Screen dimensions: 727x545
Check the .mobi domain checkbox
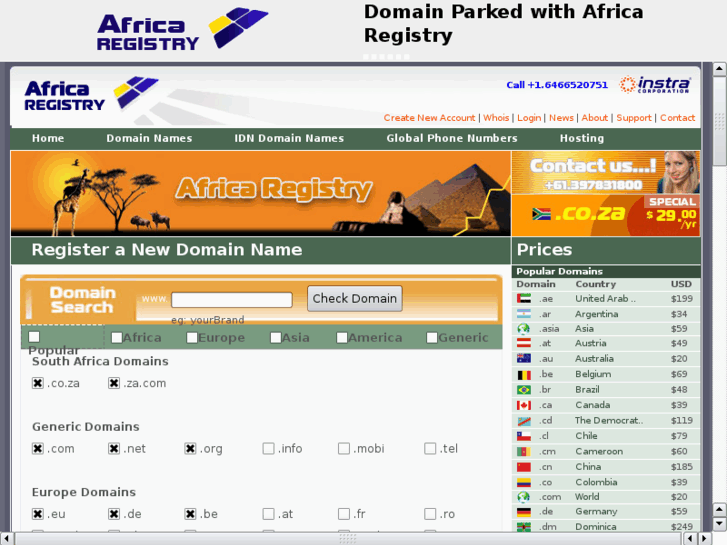(344, 449)
